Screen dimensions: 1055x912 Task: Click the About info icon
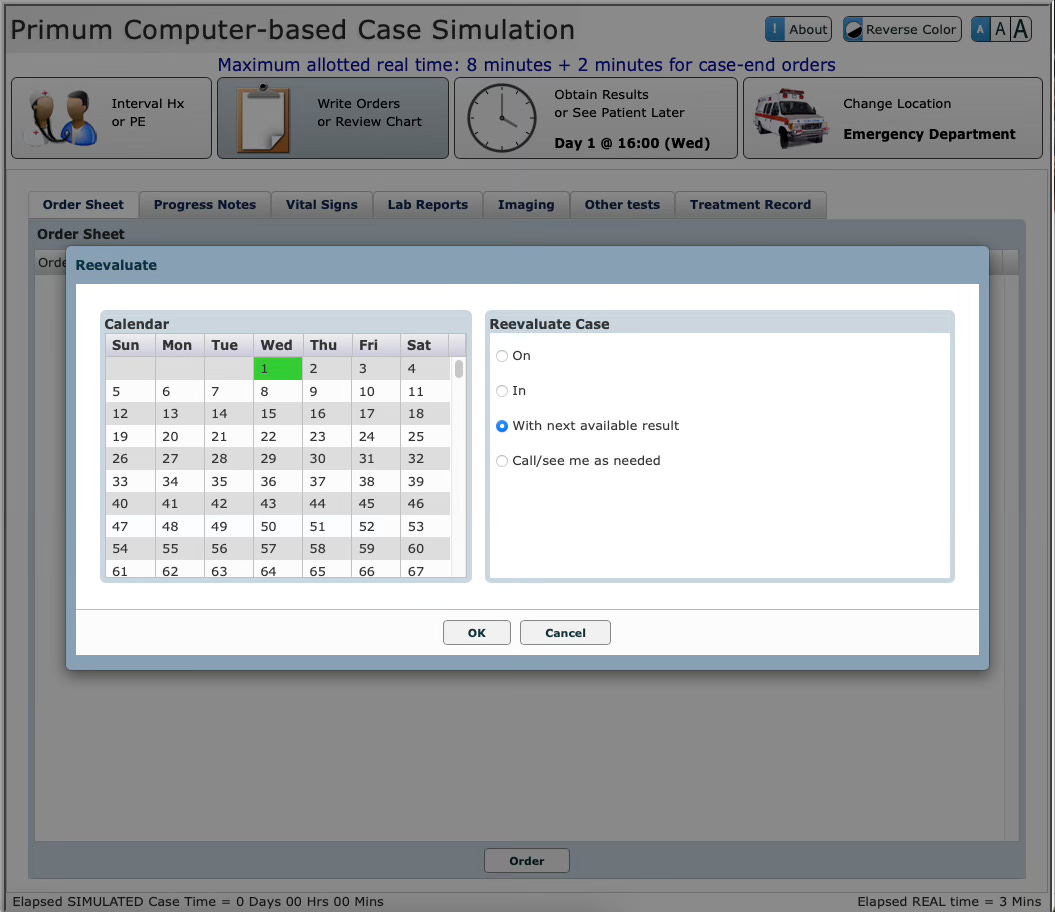tap(776, 29)
